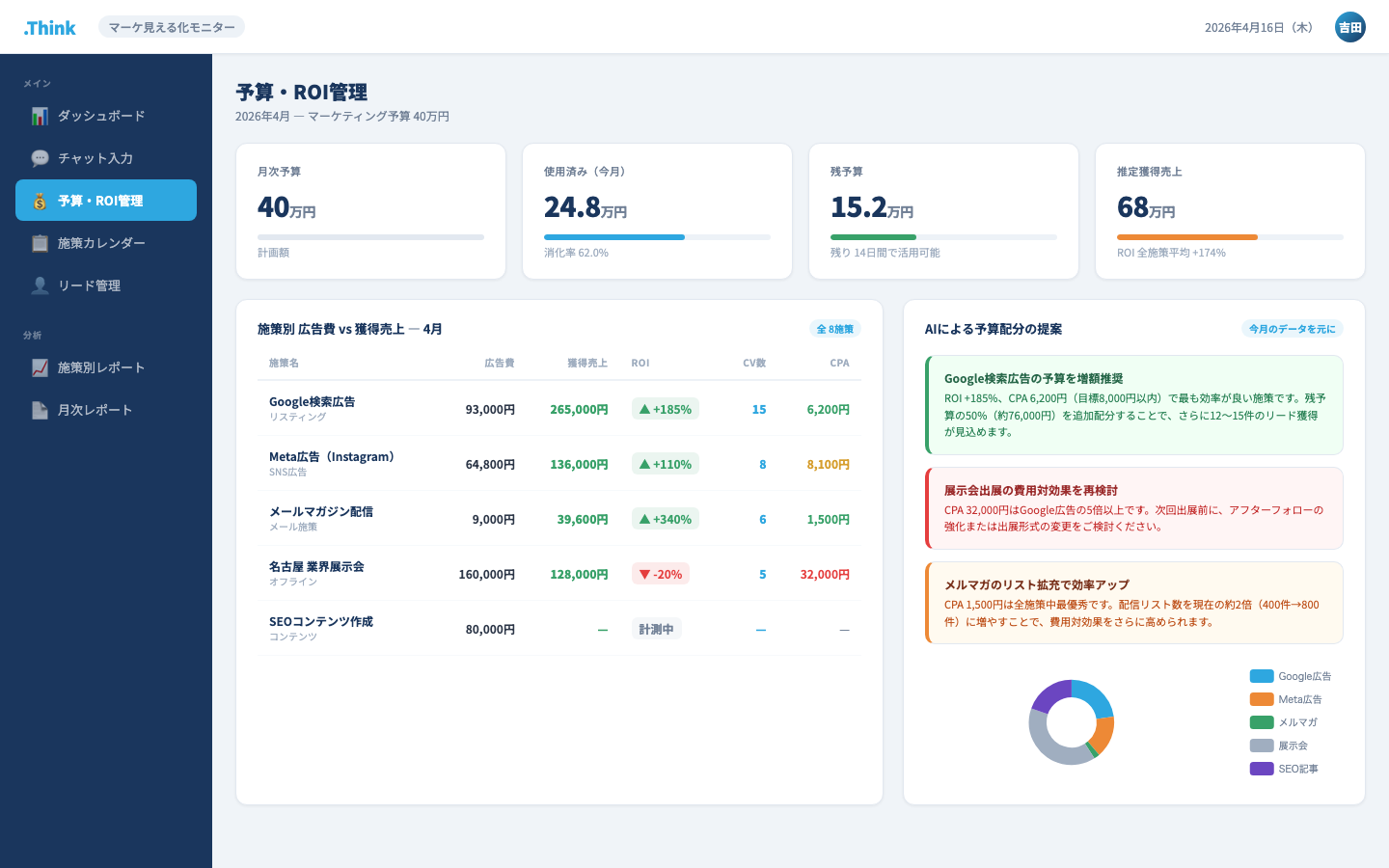Click the lead management person icon
1389x868 pixels.
(40, 285)
